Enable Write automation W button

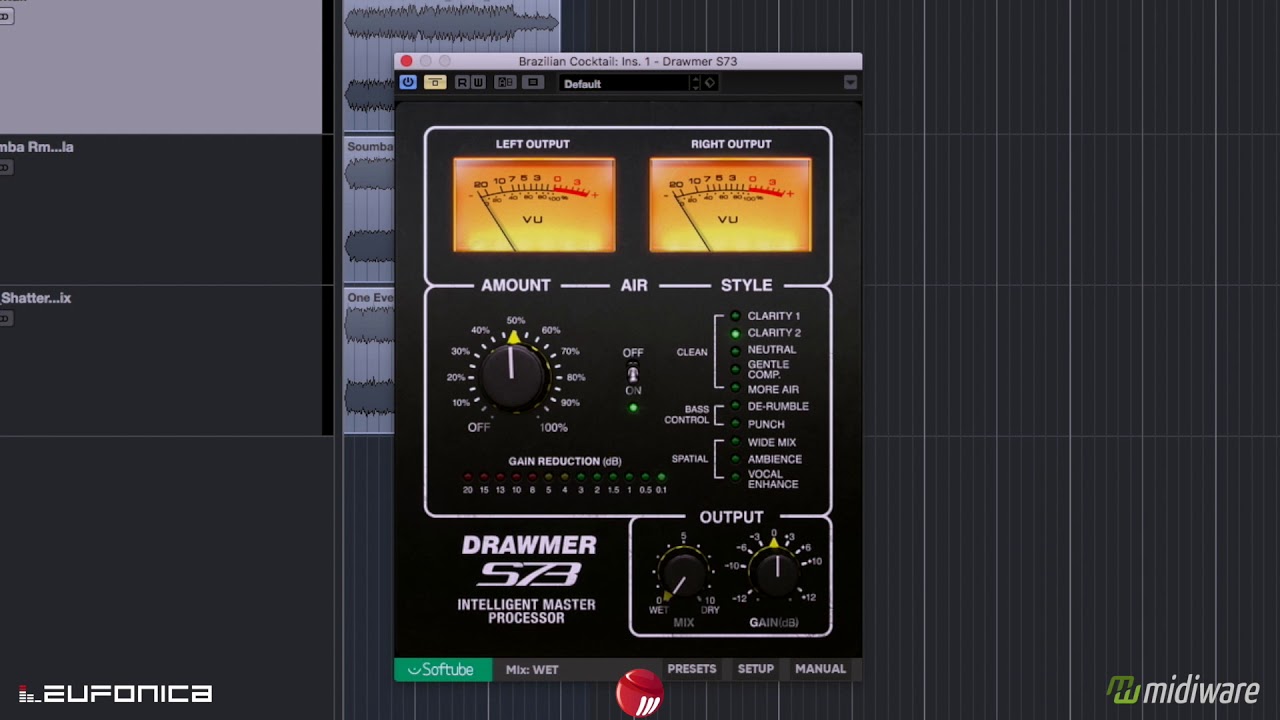coord(478,83)
